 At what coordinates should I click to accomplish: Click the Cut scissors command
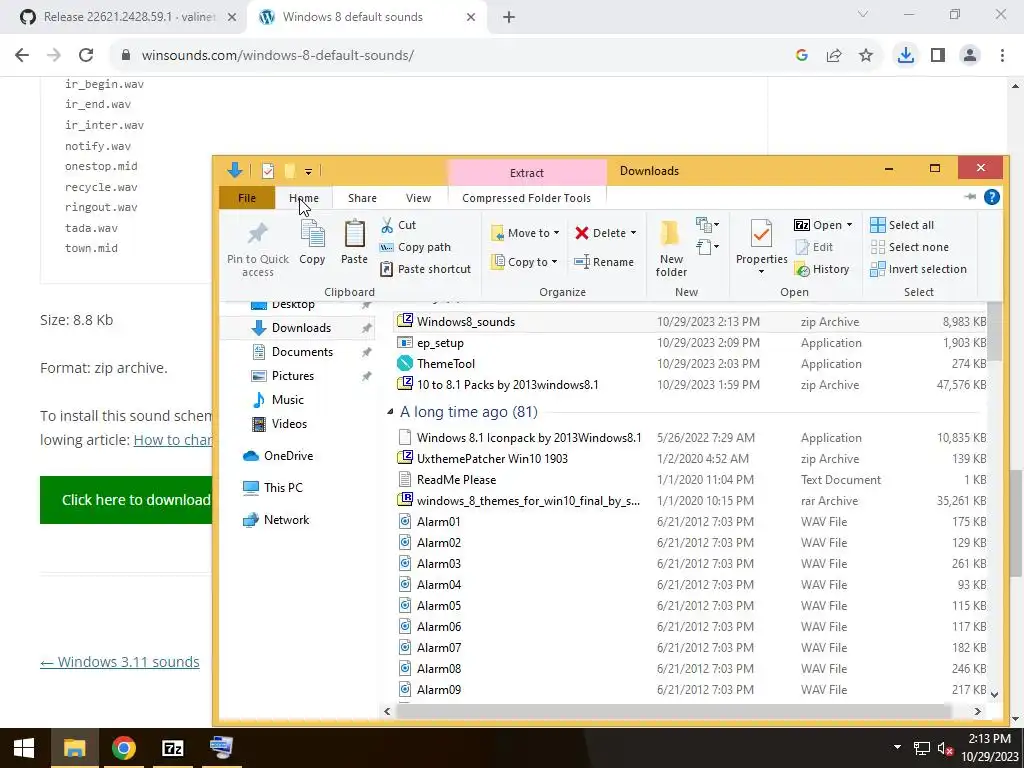(x=398, y=225)
